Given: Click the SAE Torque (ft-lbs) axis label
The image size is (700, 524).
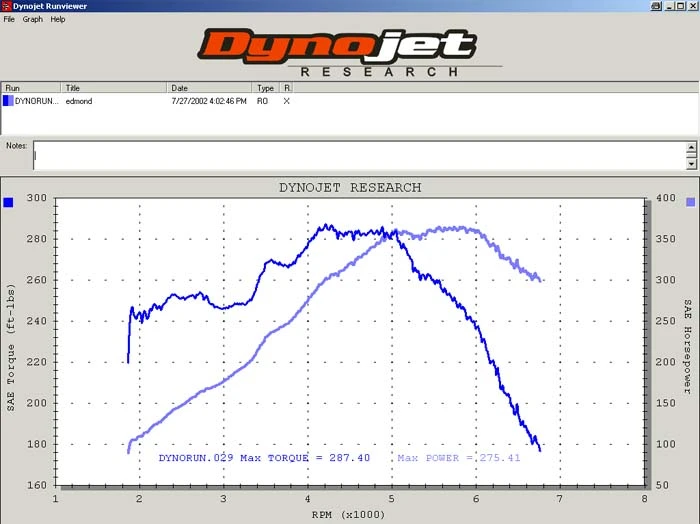Looking at the screenshot, I should (x=11, y=348).
